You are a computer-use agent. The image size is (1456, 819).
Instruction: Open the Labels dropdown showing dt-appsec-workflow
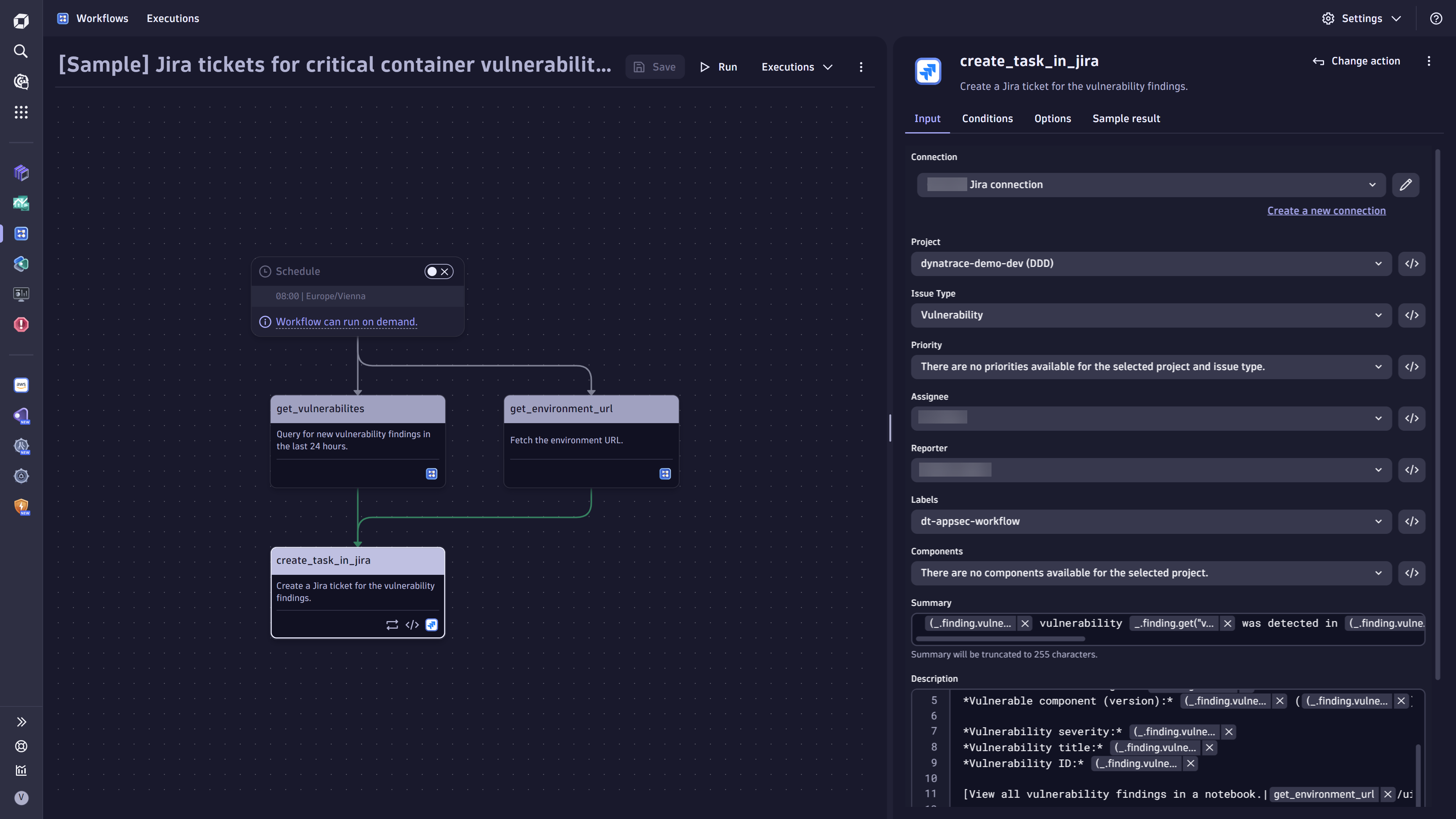click(x=1151, y=521)
